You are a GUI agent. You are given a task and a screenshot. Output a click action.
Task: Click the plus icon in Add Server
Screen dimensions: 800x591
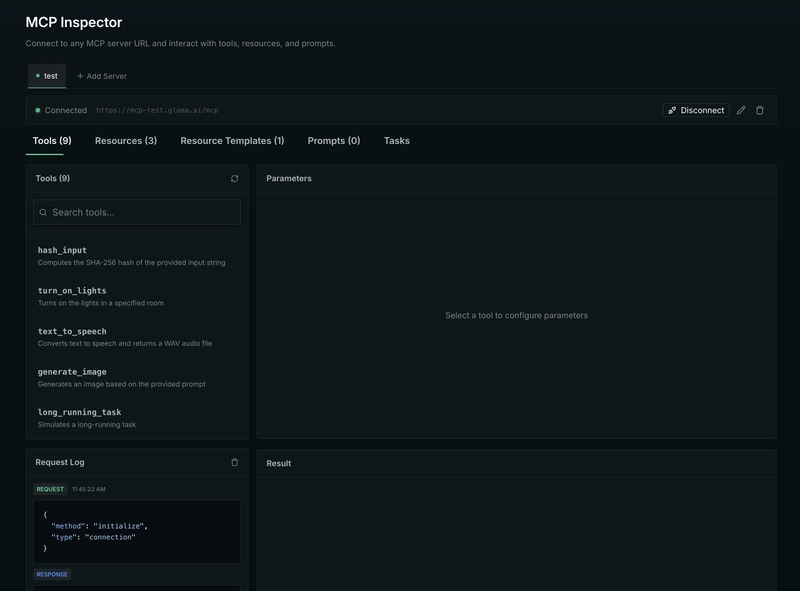click(x=80, y=76)
